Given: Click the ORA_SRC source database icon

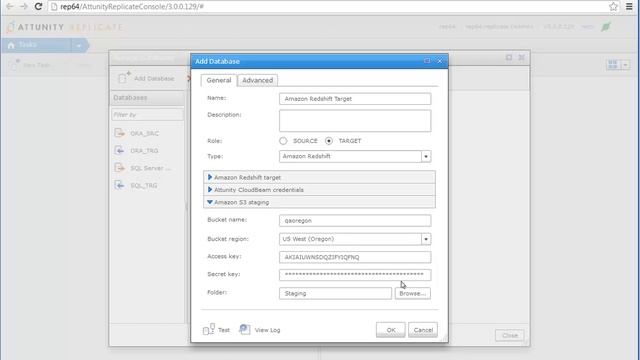Looking at the screenshot, I should (x=119, y=133).
